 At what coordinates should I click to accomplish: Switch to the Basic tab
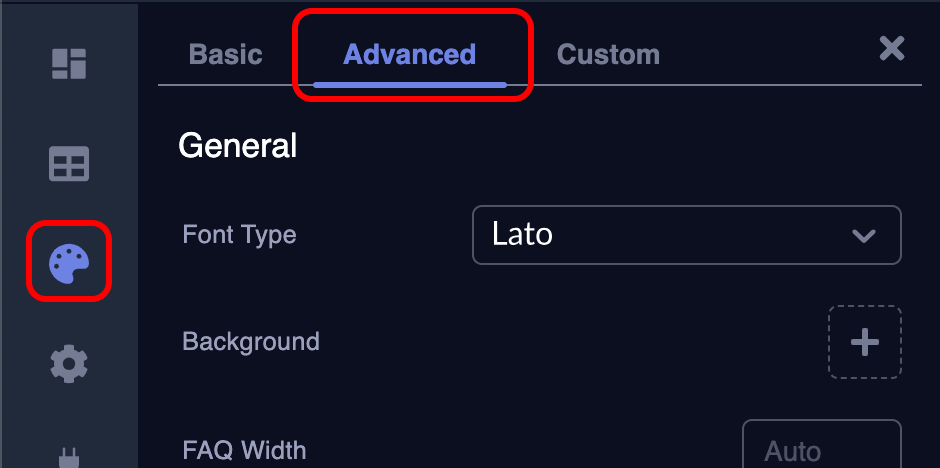pos(225,54)
